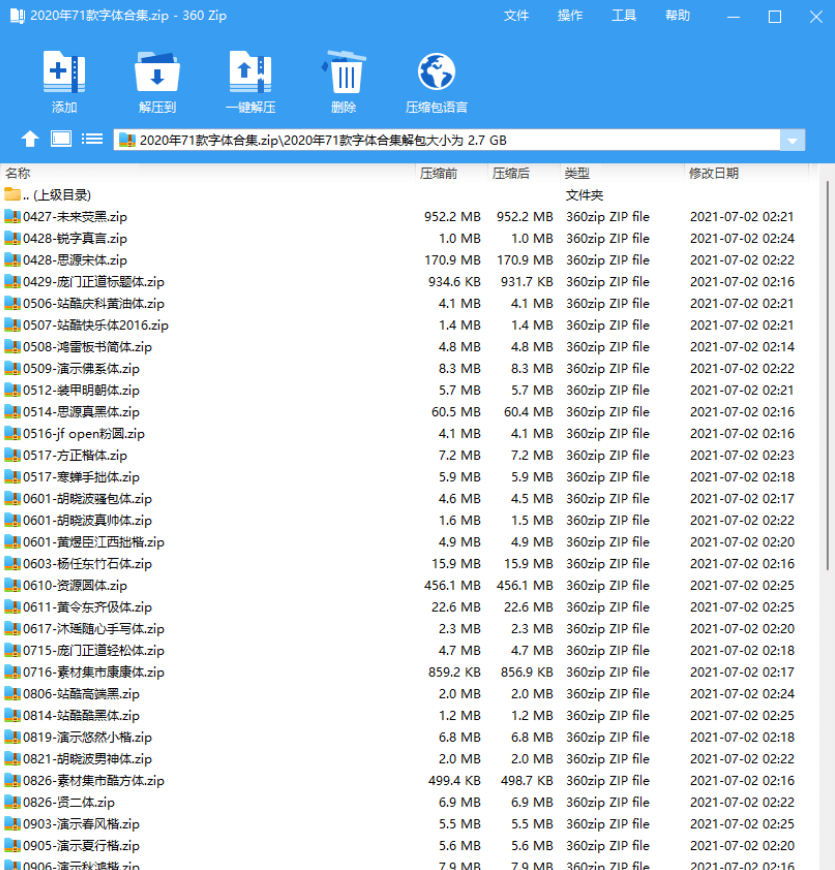Open the 帮助 menu
The height and width of the screenshot is (870, 835).
(677, 16)
